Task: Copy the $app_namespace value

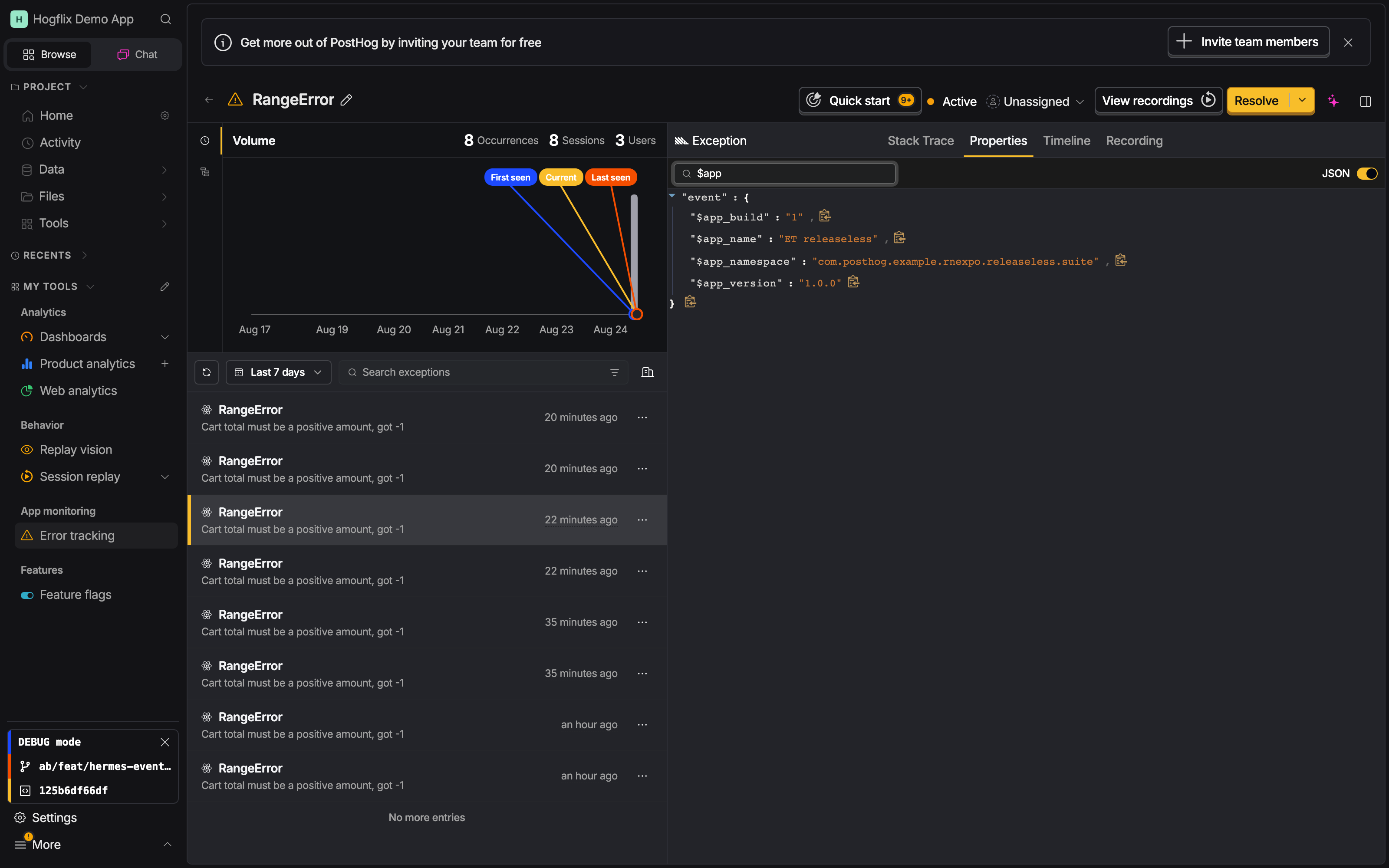Action: click(x=1121, y=260)
